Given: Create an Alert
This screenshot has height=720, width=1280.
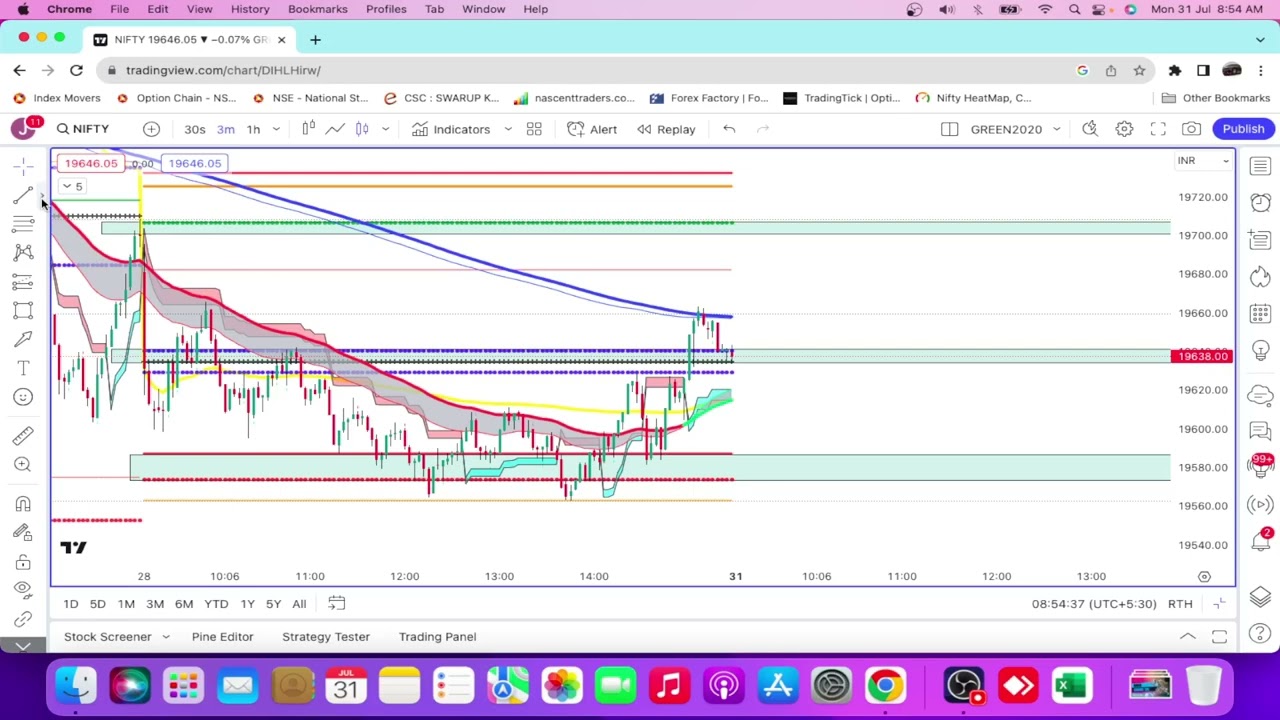Looking at the screenshot, I should click(592, 129).
